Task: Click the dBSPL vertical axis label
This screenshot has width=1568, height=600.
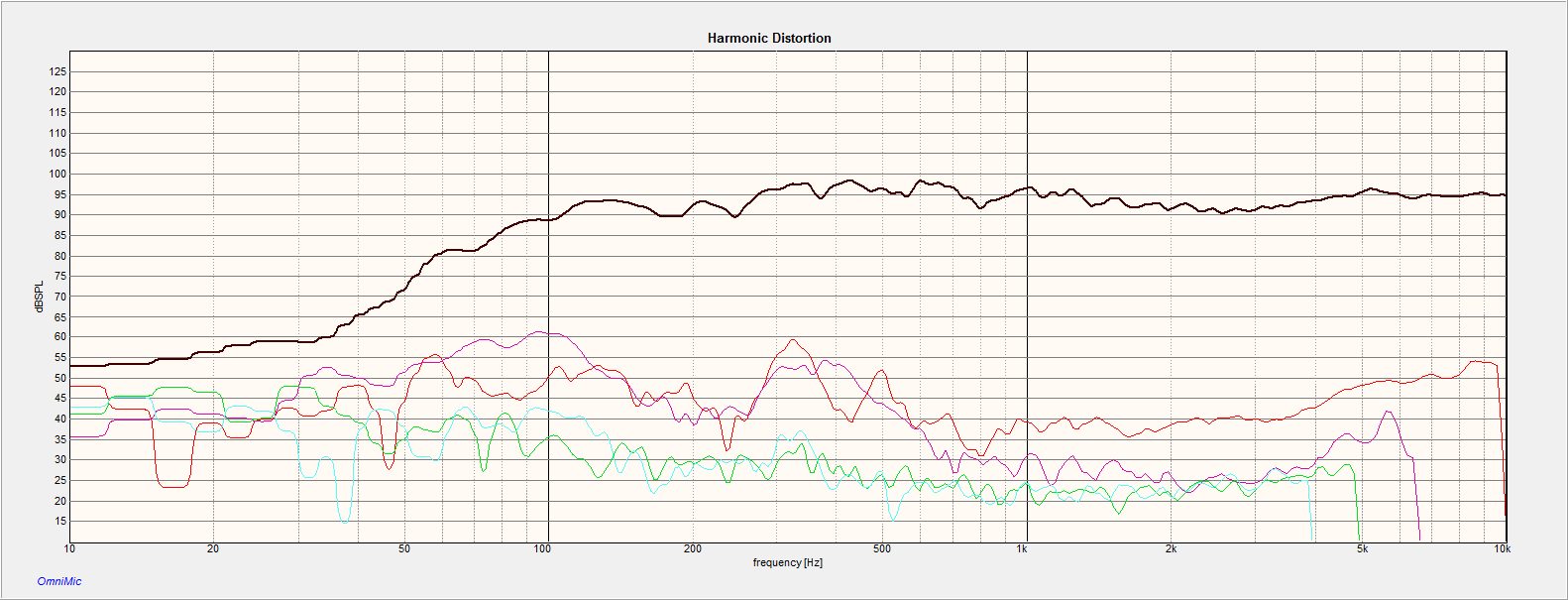Action: point(39,298)
